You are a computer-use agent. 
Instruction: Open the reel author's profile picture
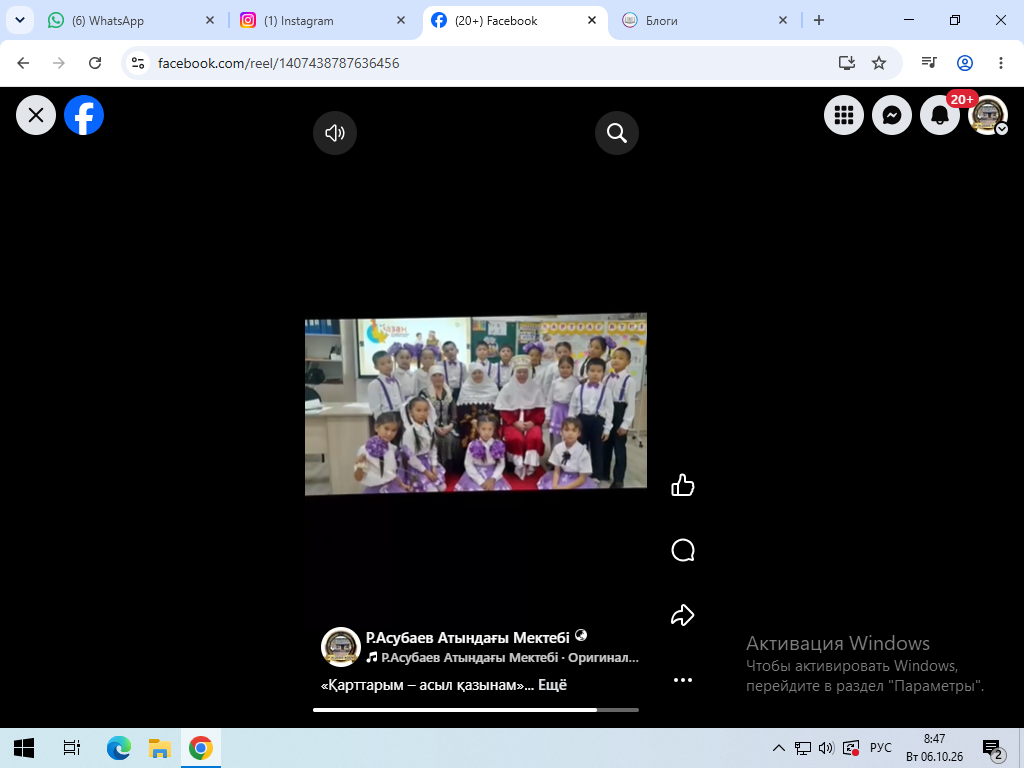pos(341,647)
